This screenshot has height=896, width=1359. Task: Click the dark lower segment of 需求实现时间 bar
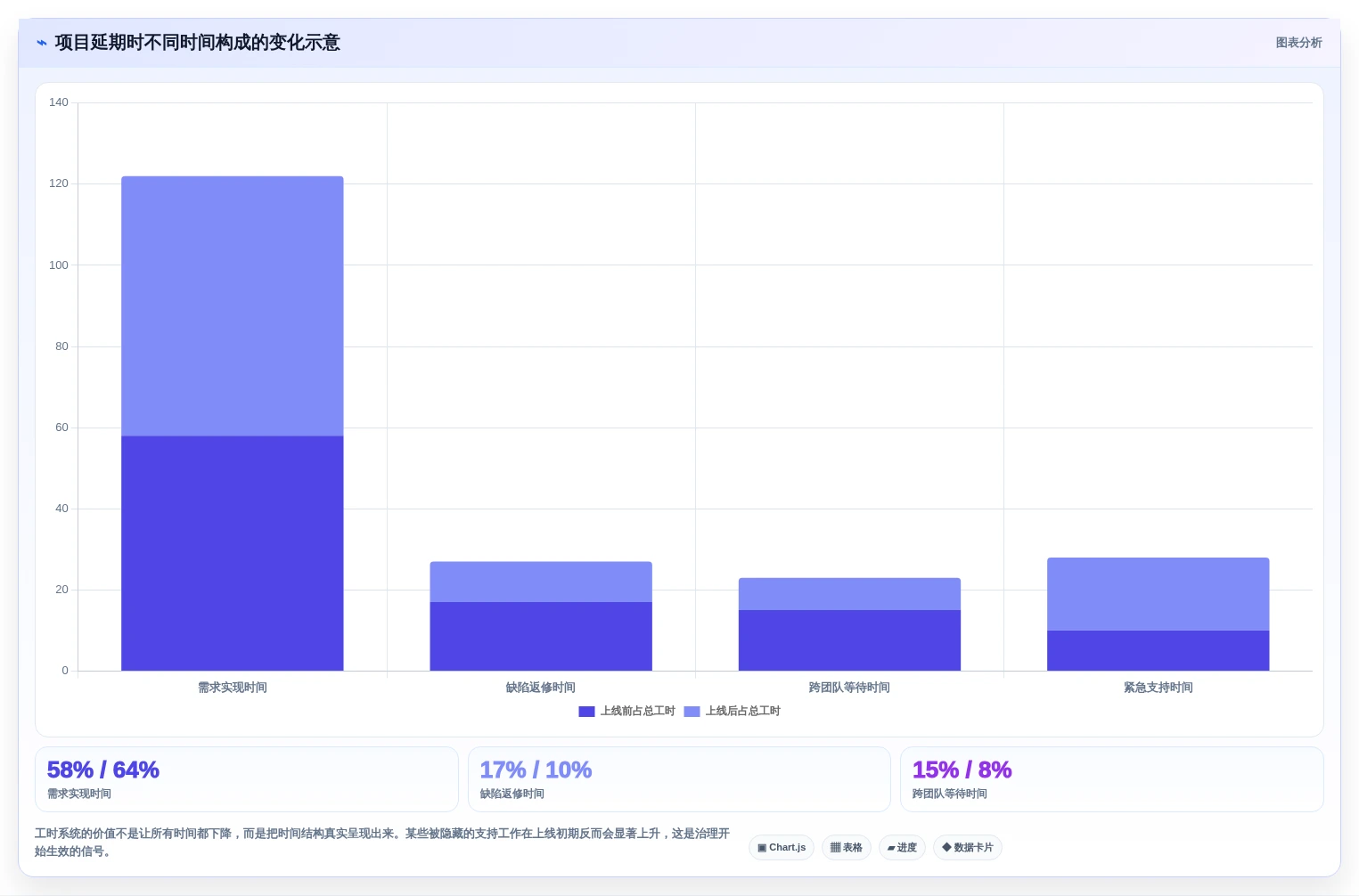pyautogui.click(x=233, y=553)
